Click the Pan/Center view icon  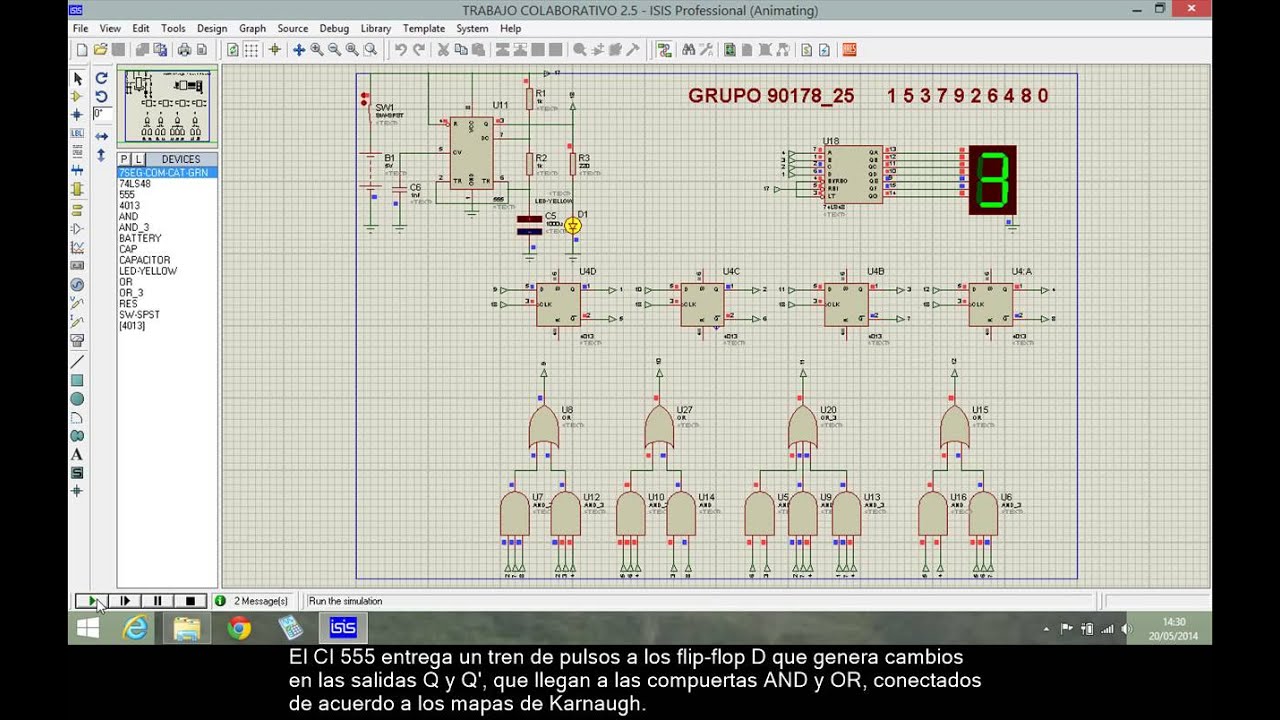click(298, 49)
